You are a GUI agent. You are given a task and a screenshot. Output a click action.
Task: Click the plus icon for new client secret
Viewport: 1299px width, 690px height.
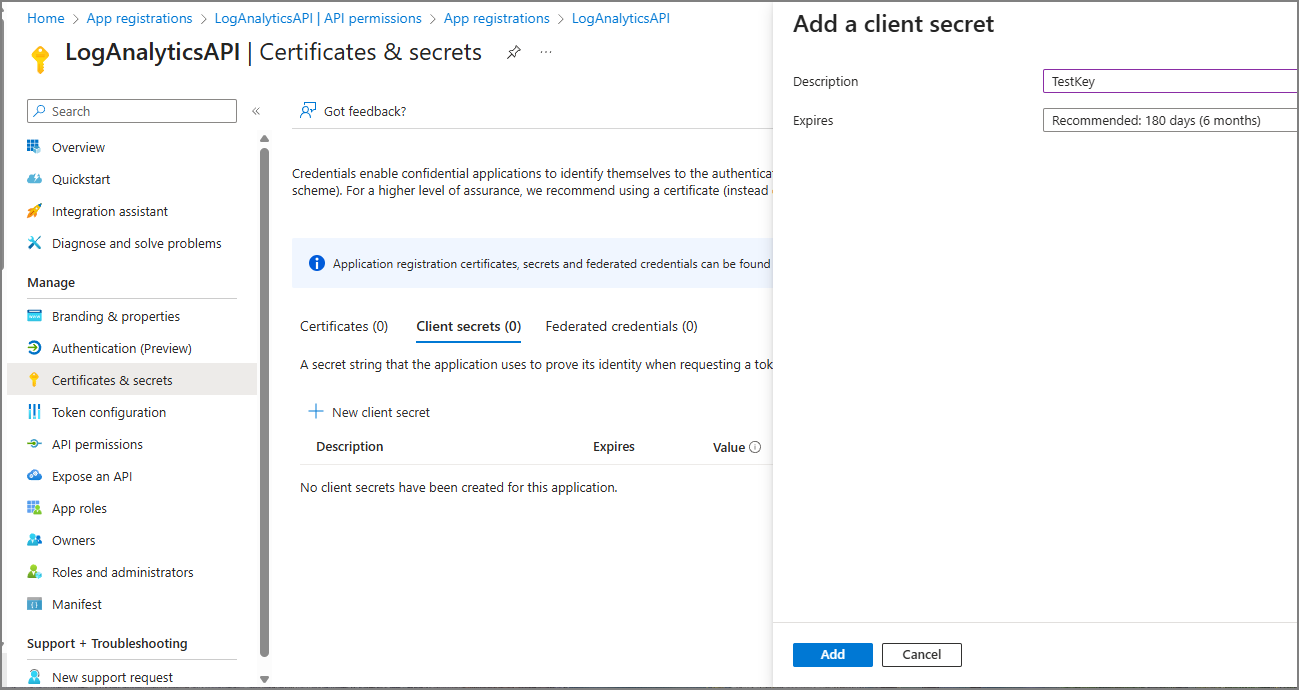coord(316,411)
